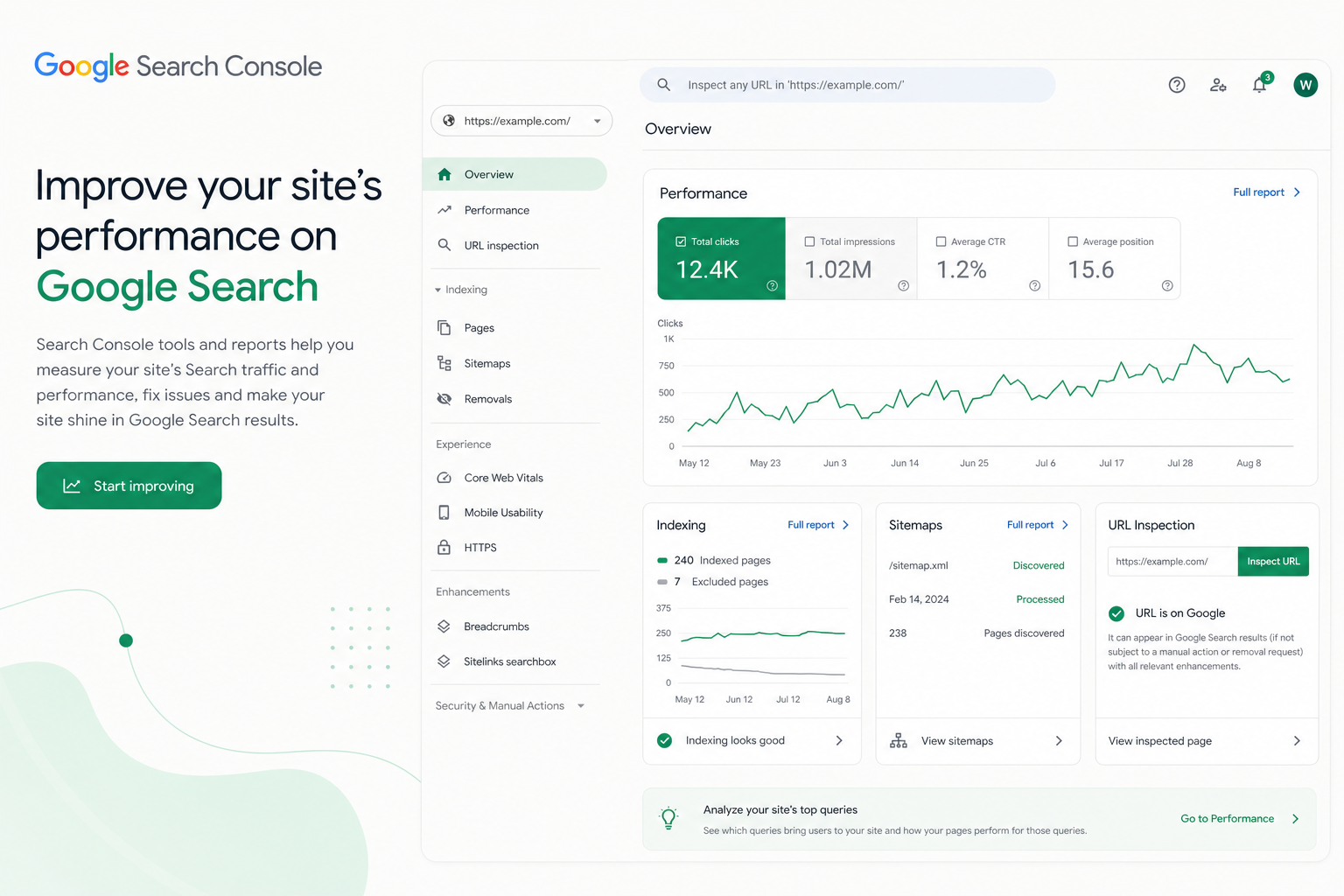Click the Start improving button
Viewport: 1344px width, 896px height.
(129, 486)
